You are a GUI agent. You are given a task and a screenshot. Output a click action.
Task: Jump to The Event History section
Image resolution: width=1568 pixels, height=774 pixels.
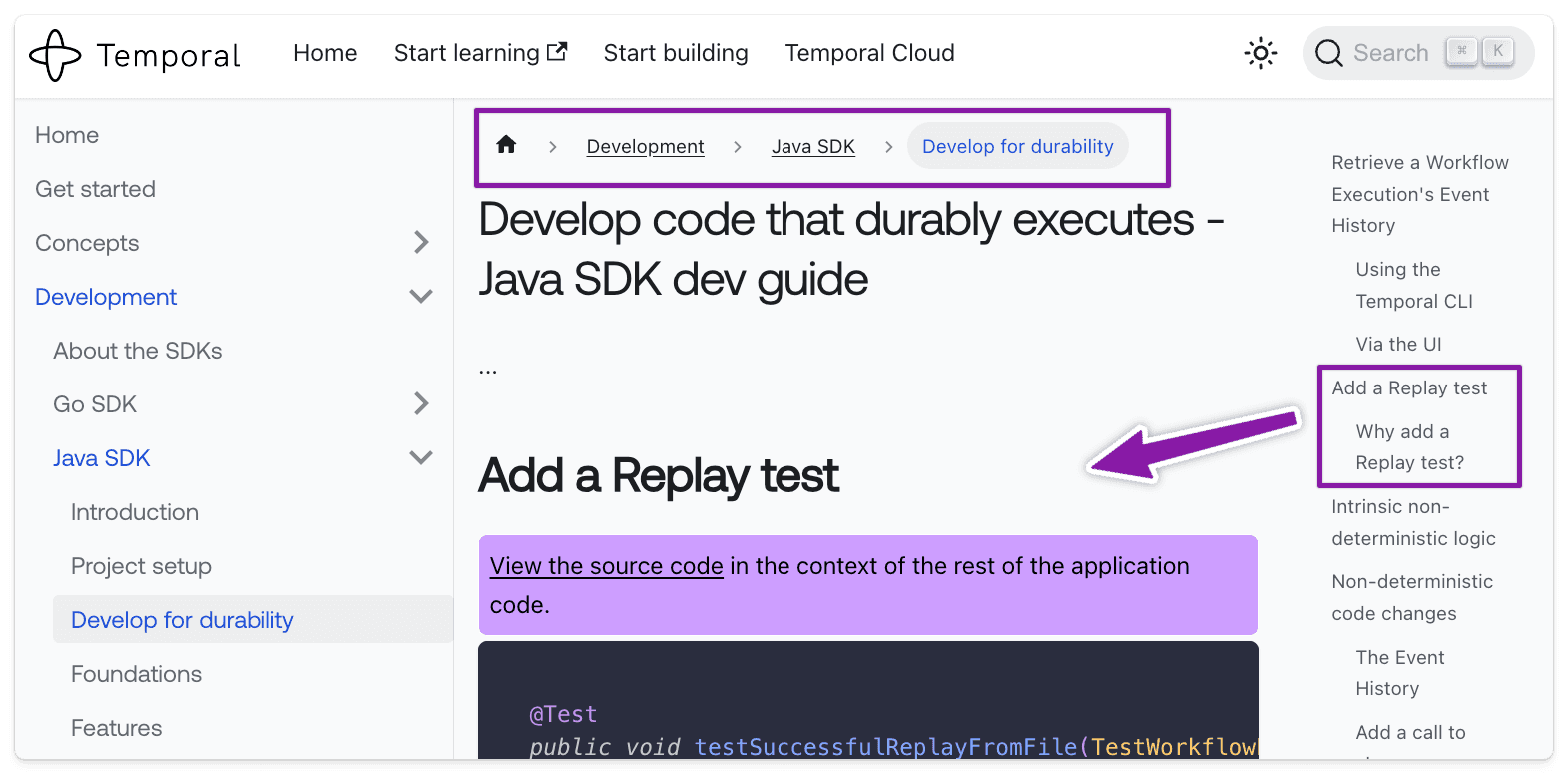1399,673
